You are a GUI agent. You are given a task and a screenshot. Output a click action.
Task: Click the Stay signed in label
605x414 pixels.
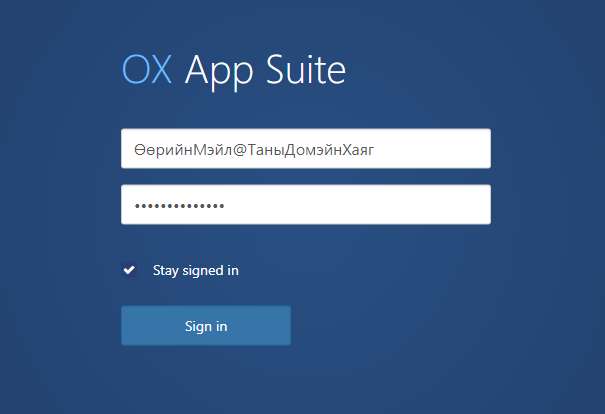click(196, 270)
